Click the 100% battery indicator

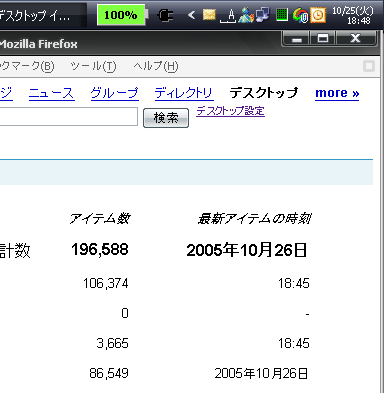pyautogui.click(x=122, y=15)
